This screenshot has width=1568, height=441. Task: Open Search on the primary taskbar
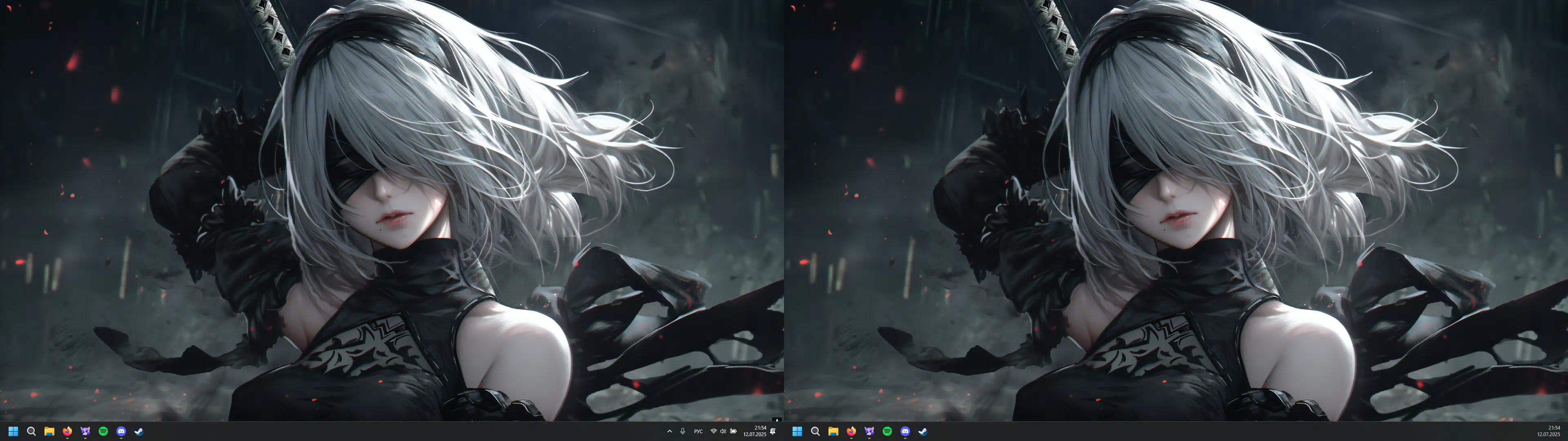(31, 431)
